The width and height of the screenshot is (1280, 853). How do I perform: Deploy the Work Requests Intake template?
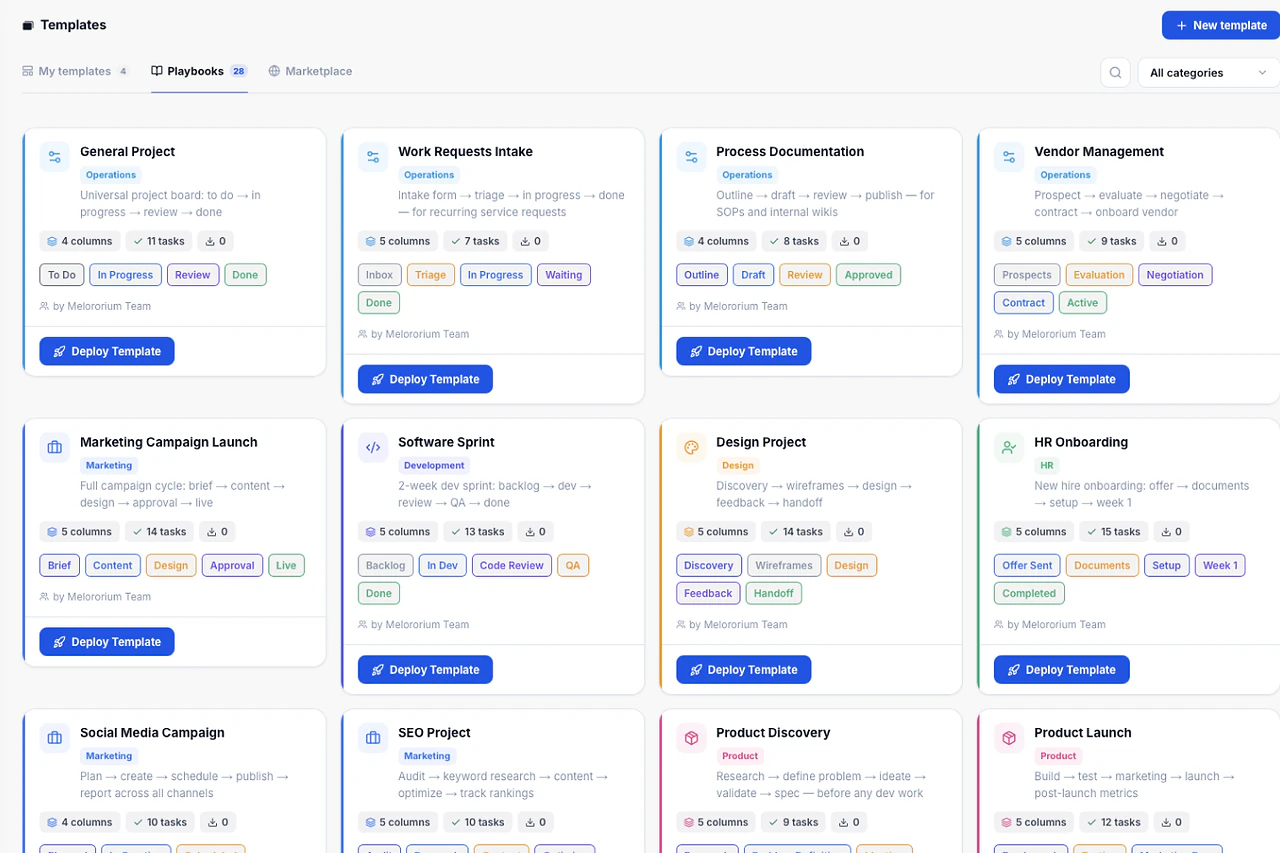point(425,379)
